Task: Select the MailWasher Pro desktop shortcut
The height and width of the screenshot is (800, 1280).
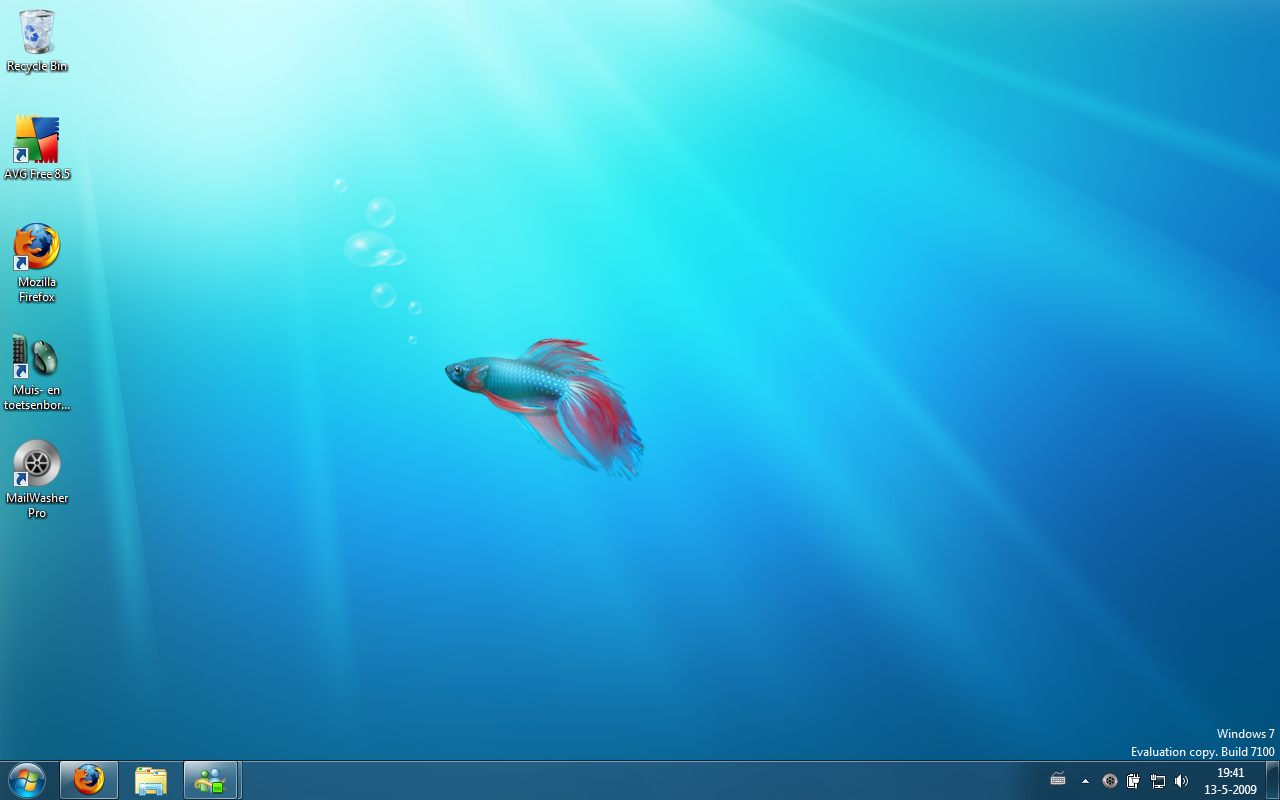Action: (x=37, y=480)
